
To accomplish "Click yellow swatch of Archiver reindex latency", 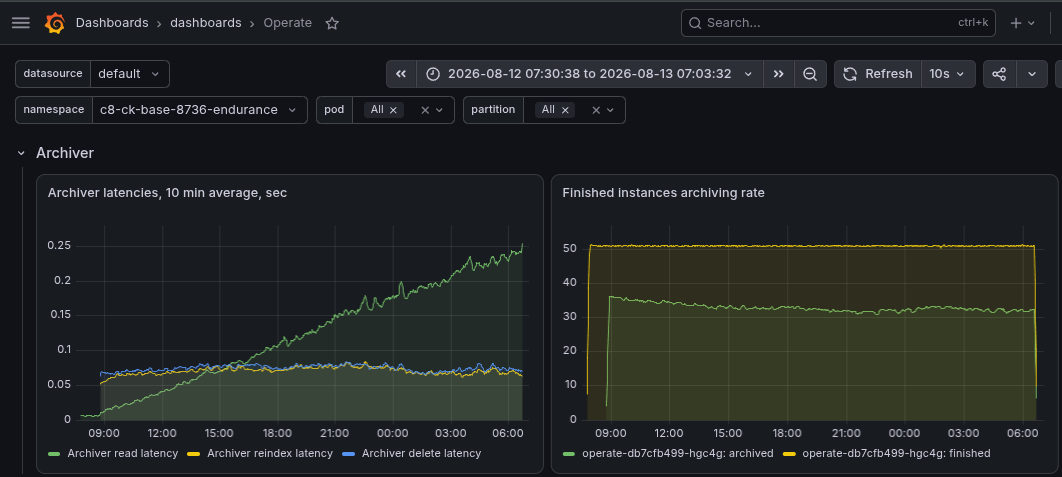I will pos(194,453).
